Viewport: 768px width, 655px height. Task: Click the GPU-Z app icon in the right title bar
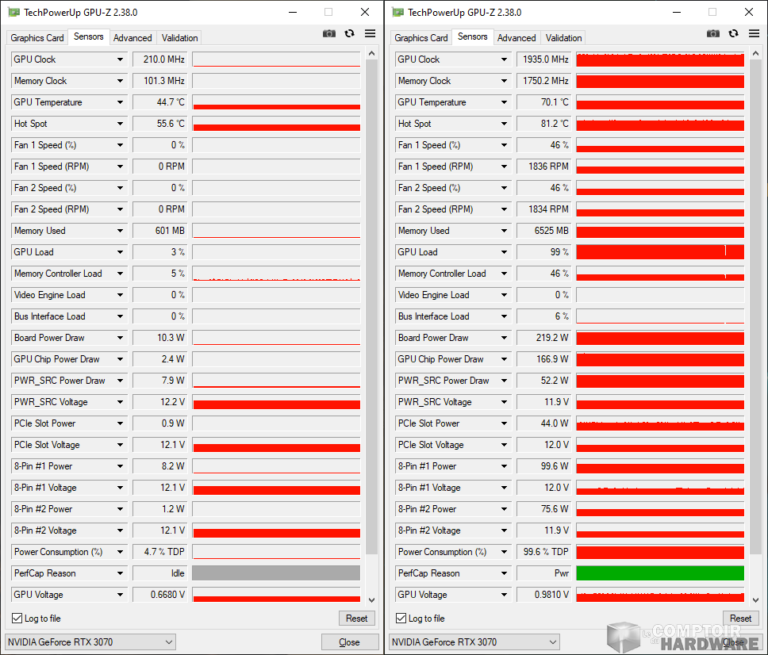tap(397, 12)
